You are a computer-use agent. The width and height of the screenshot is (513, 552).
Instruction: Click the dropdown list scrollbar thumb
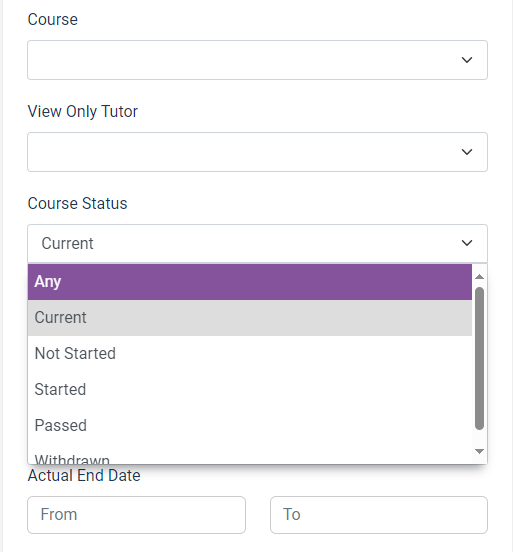[479, 358]
